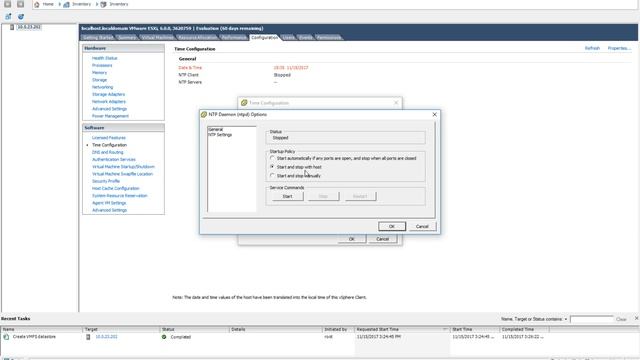The image size is (640, 360).
Task: Open Network Adapters link
Action: (x=109, y=102)
